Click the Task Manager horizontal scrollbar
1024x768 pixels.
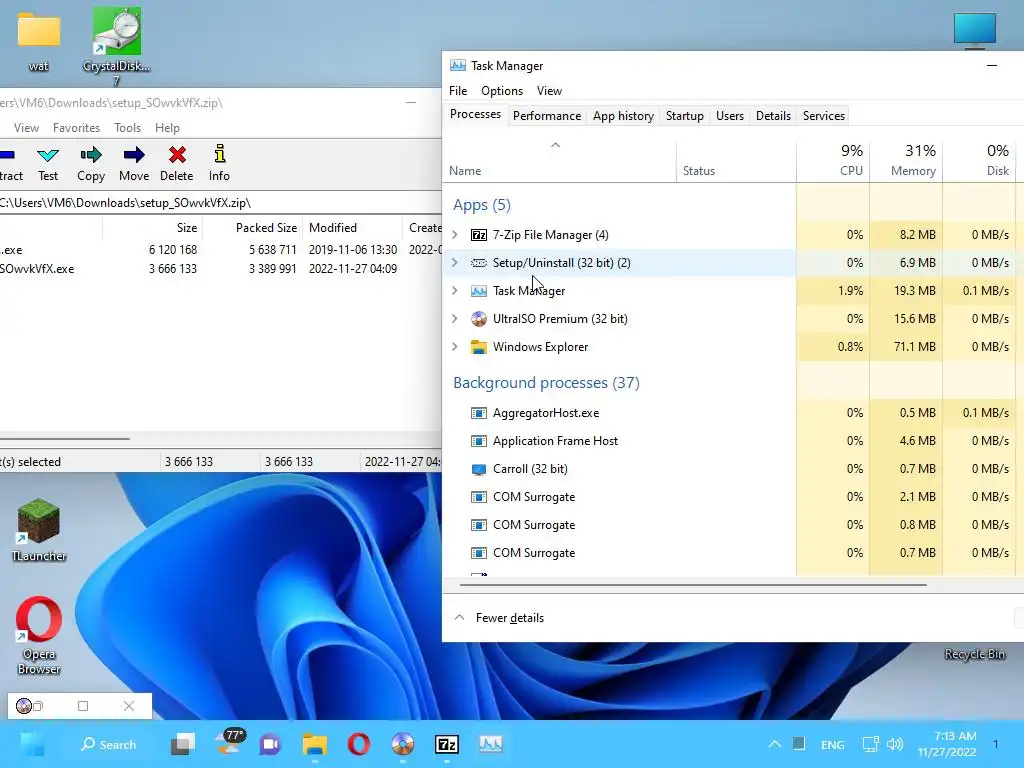tap(693, 585)
